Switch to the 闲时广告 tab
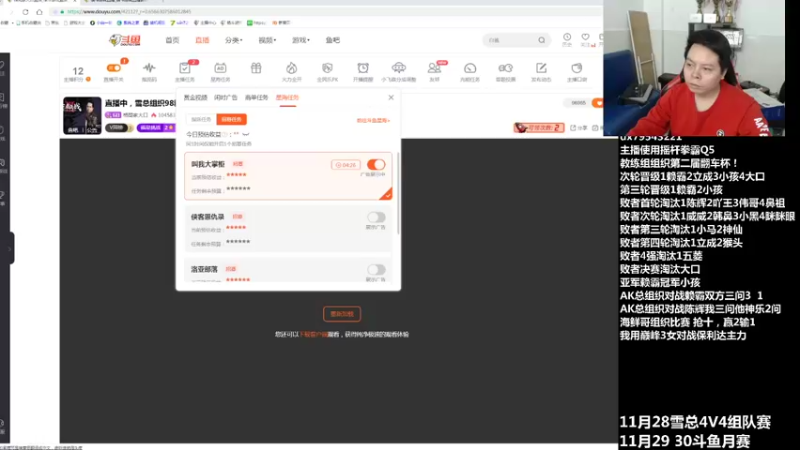This screenshot has height=450, width=800. pyautogui.click(x=226, y=97)
